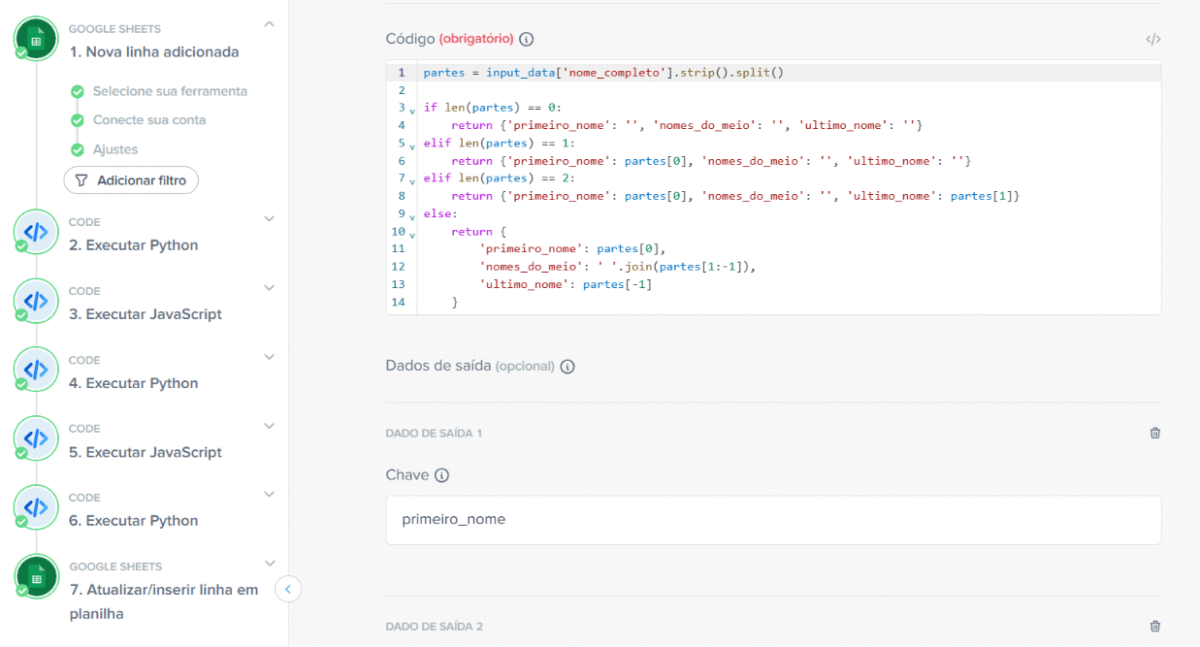The width and height of the screenshot is (1200, 647).
Task: Click the green check beside Conecte sua conta
Action: pyautogui.click(x=77, y=120)
